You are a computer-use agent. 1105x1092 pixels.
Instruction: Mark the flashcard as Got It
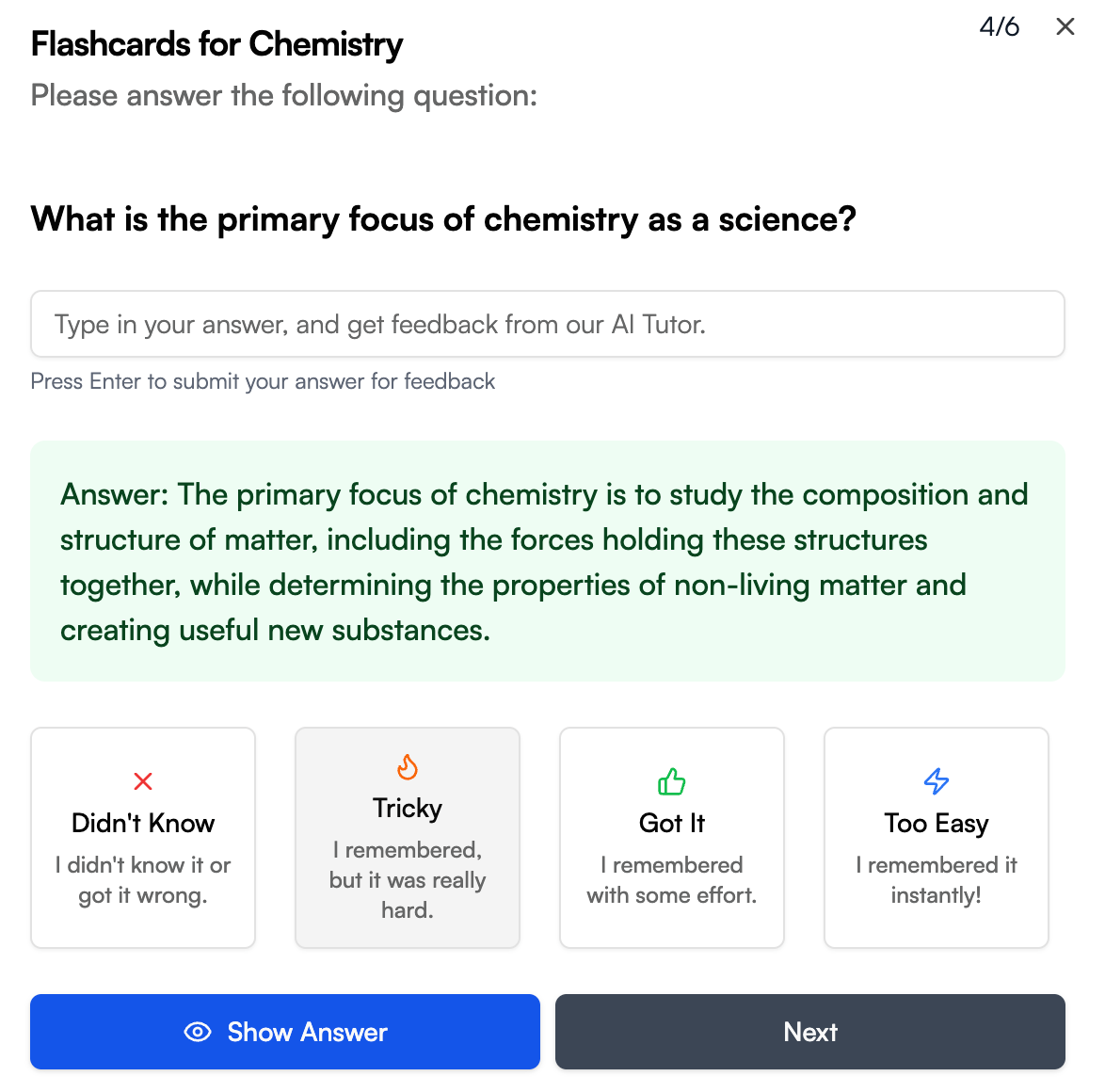[671, 838]
